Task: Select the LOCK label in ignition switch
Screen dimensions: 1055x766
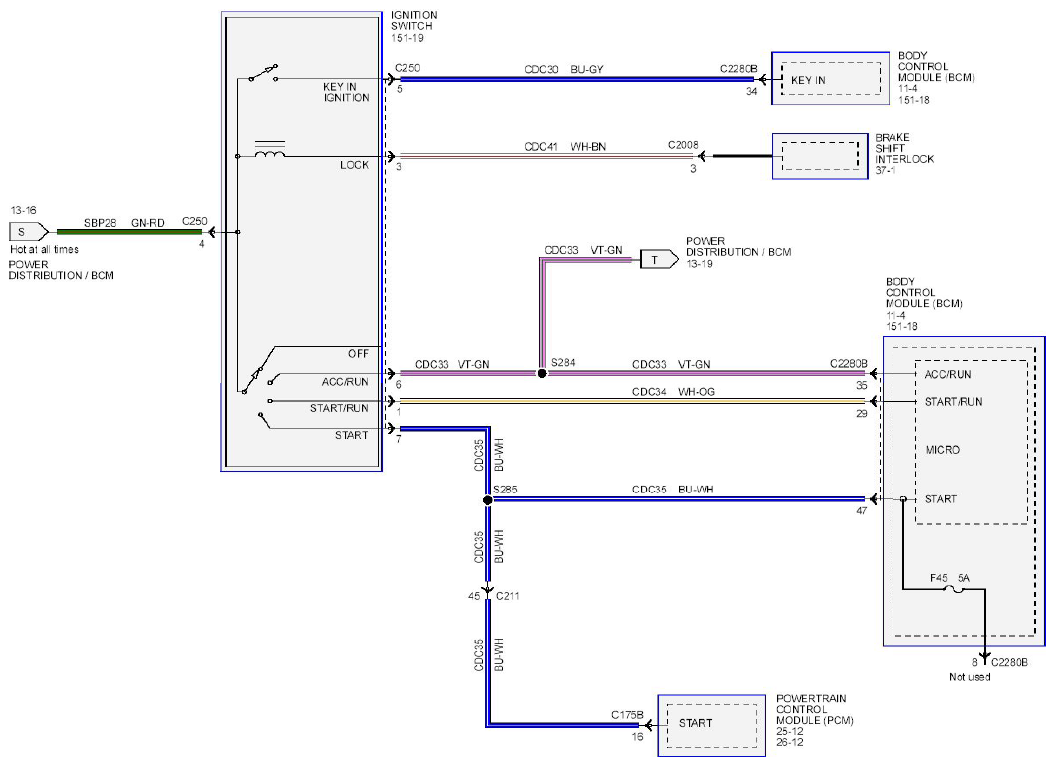Action: pyautogui.click(x=354, y=165)
